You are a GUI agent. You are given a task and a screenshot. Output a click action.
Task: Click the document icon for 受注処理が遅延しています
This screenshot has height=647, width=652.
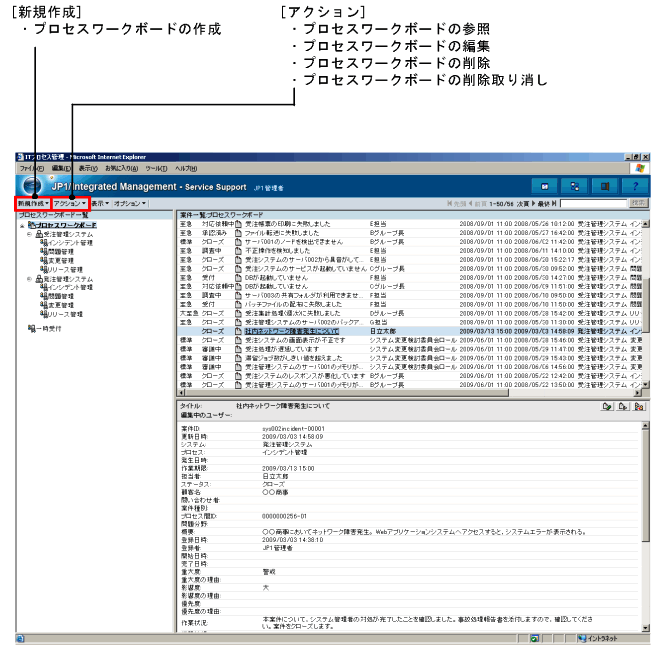238,349
